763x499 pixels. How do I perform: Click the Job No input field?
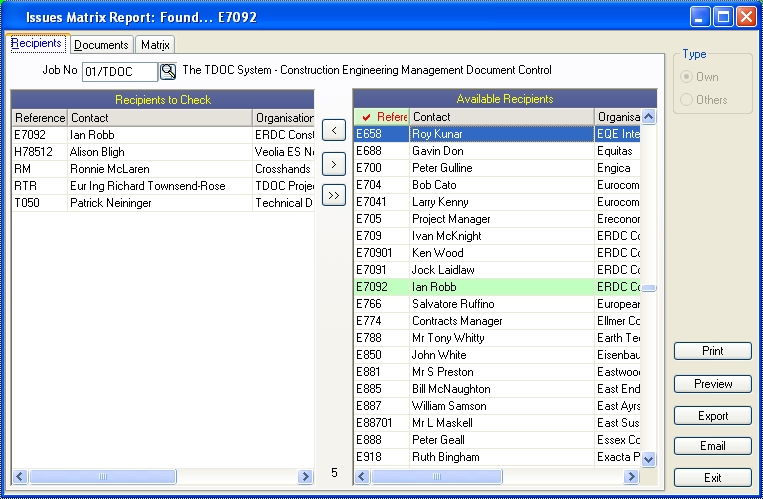click(120, 72)
